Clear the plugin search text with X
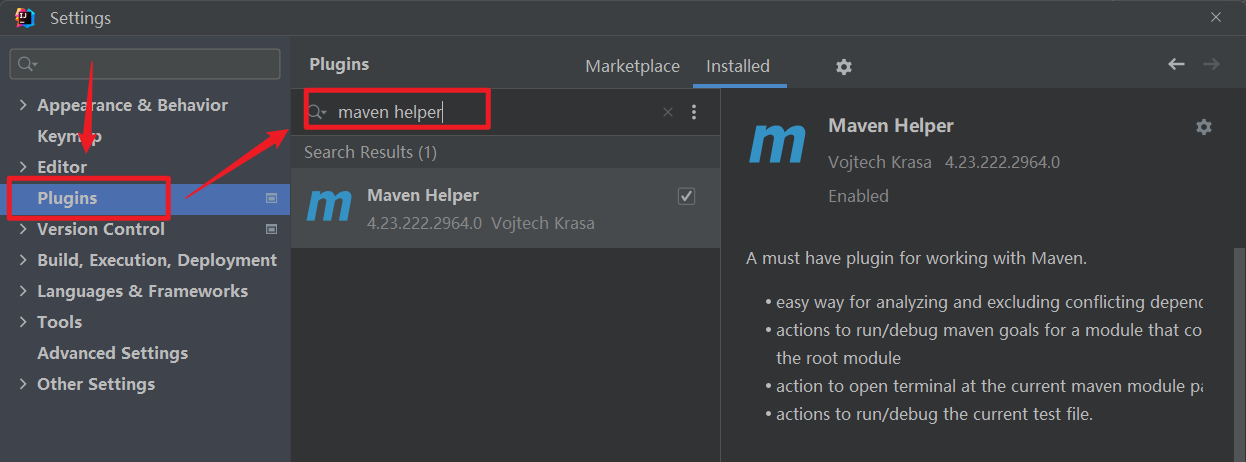The height and width of the screenshot is (462, 1246). tap(668, 112)
